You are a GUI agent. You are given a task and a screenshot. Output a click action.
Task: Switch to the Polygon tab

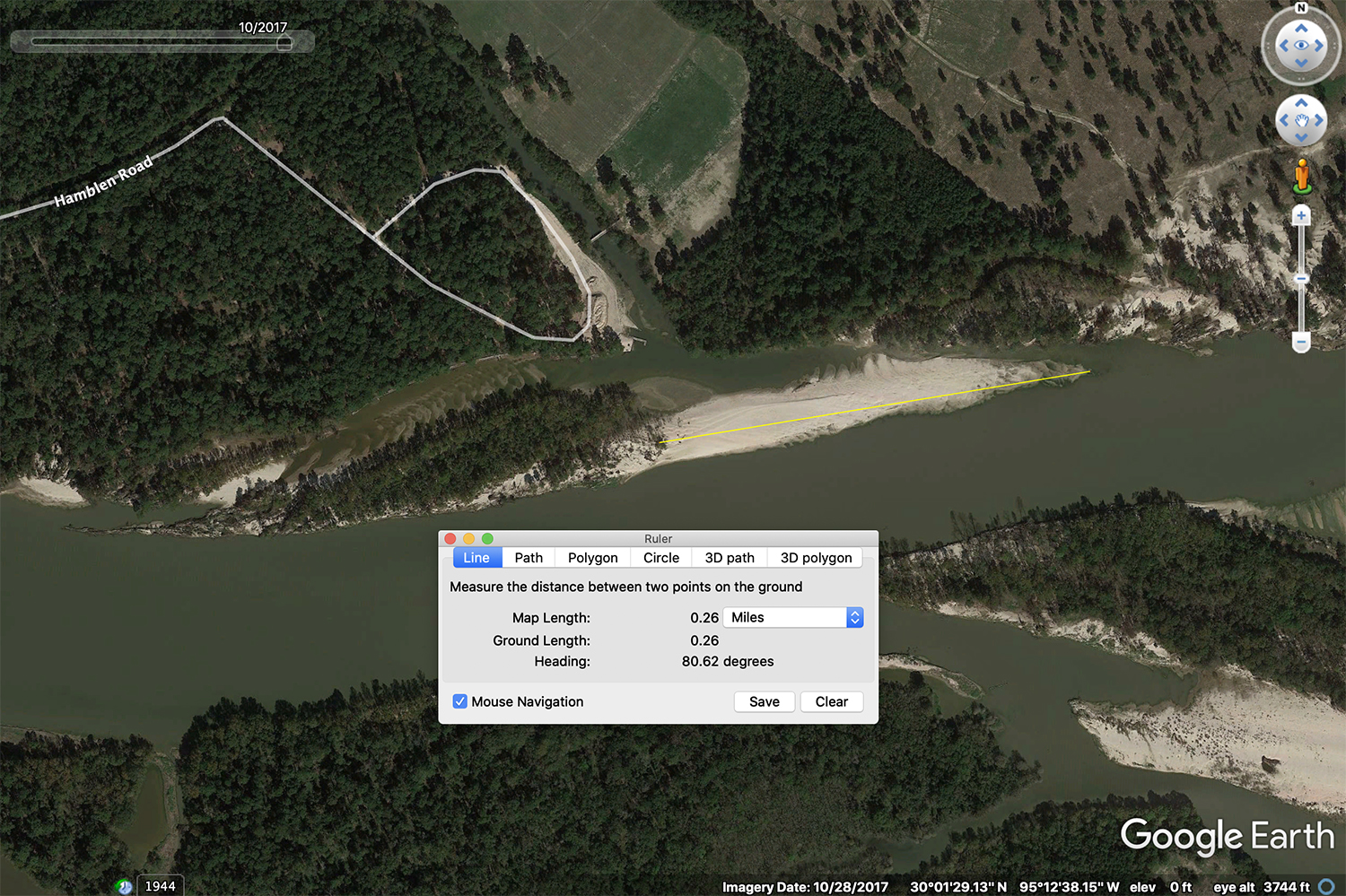[x=592, y=558]
